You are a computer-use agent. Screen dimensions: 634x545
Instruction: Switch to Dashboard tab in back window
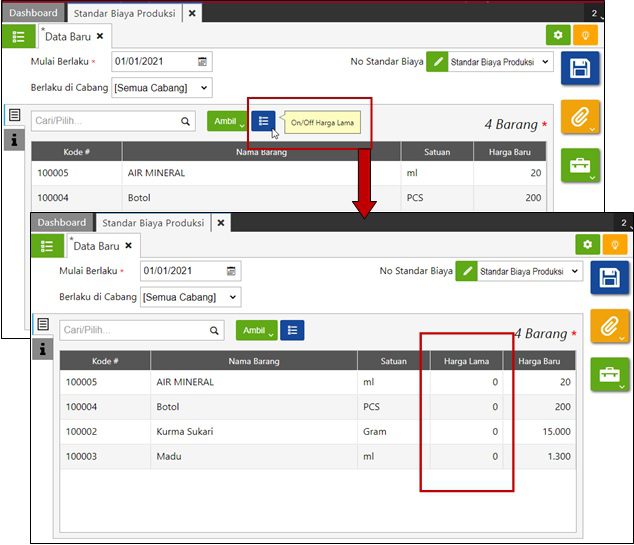[33, 13]
